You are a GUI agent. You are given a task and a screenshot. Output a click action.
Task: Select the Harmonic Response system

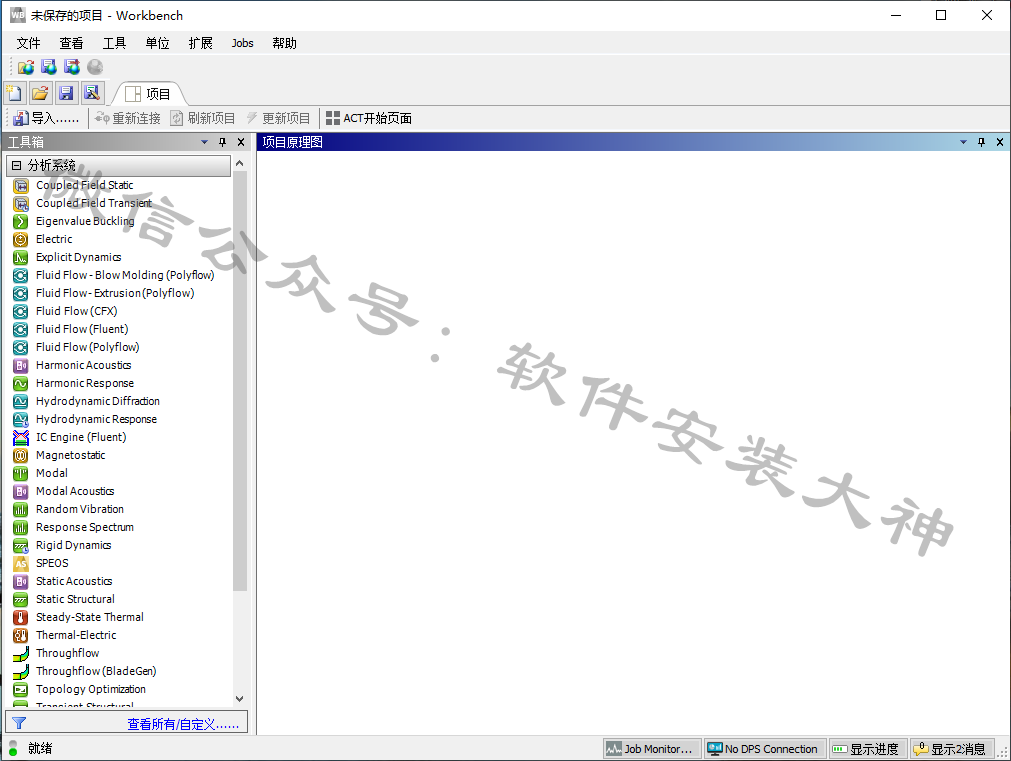[x=84, y=383]
